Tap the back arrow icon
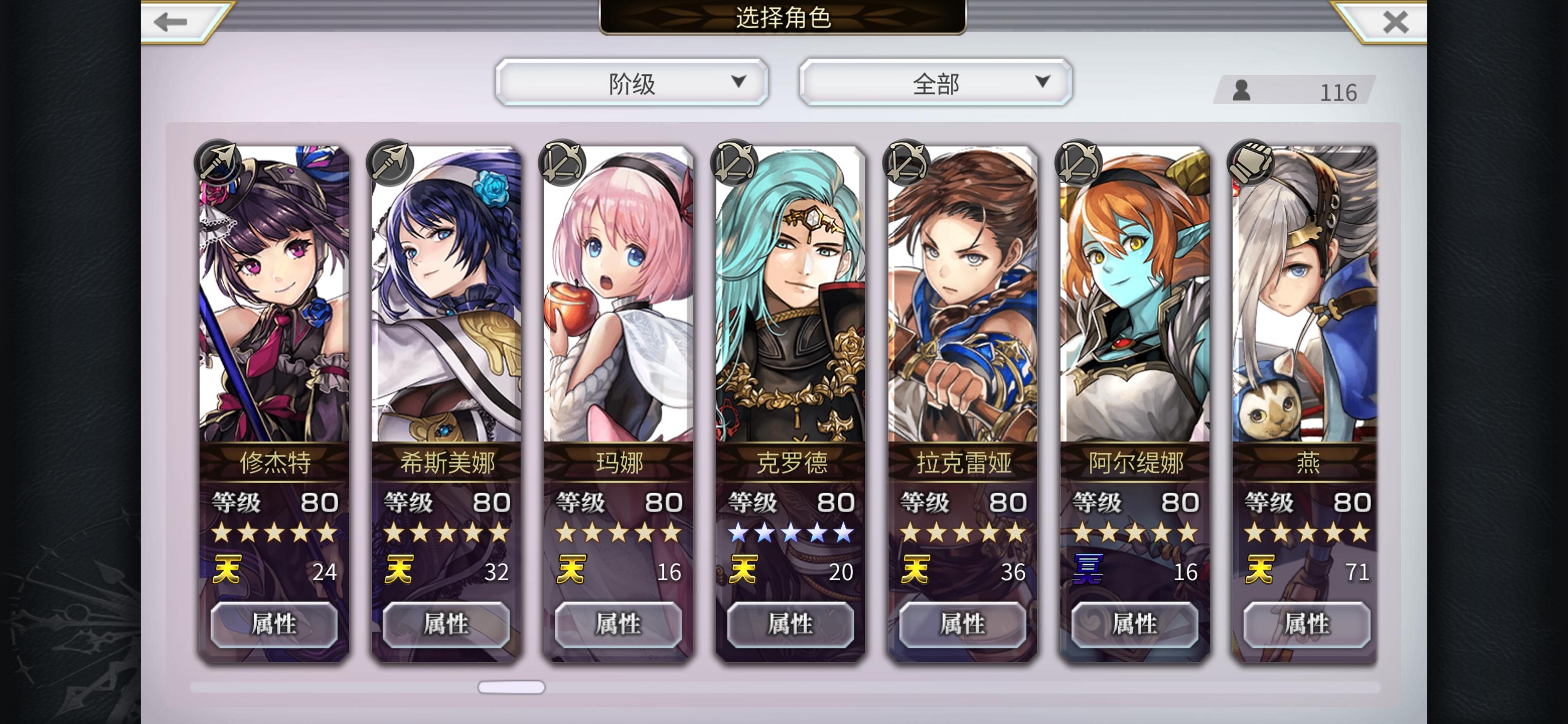Viewport: 1568px width, 724px height. point(171,22)
